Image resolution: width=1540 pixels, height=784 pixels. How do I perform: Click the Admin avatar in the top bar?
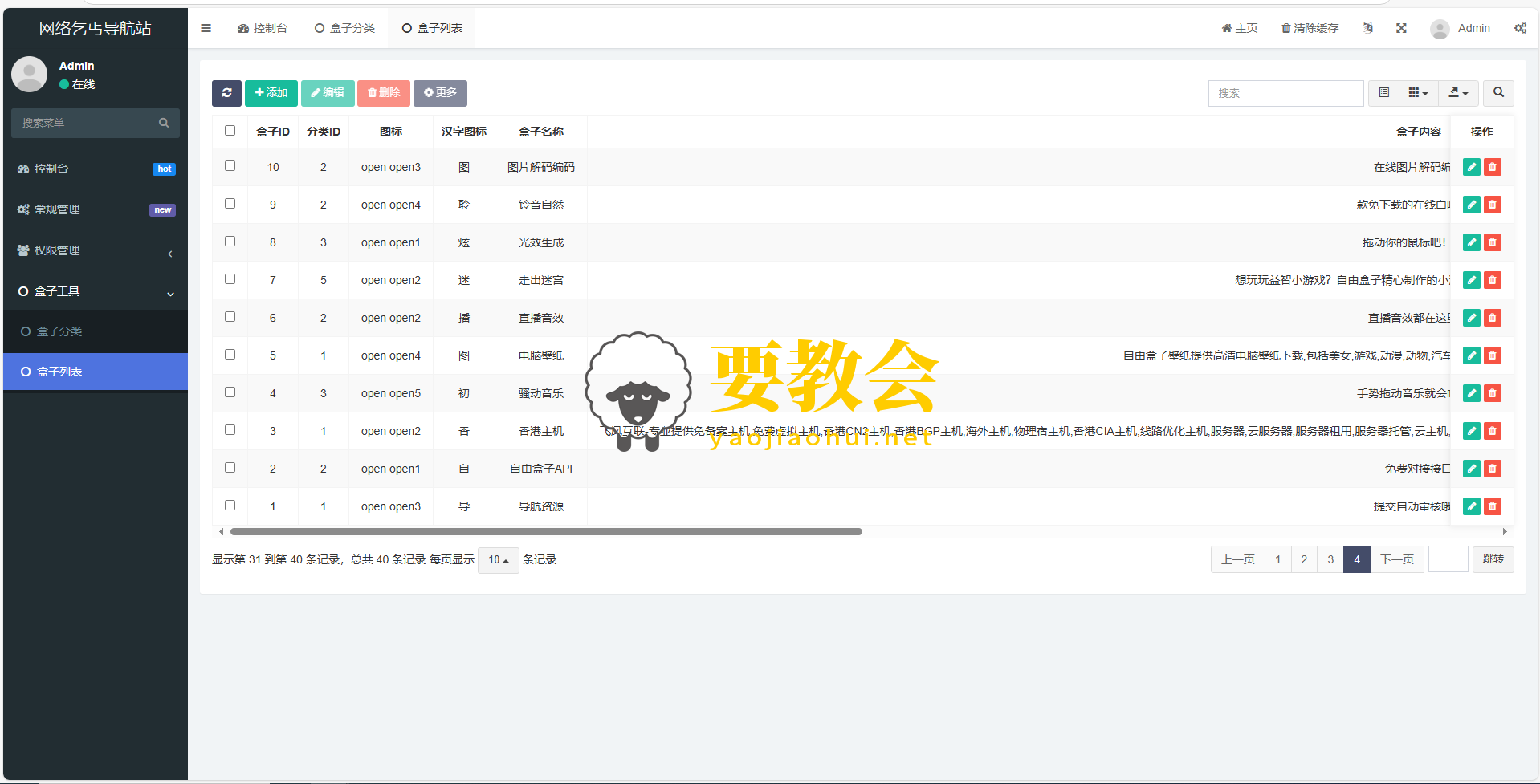pos(1440,29)
